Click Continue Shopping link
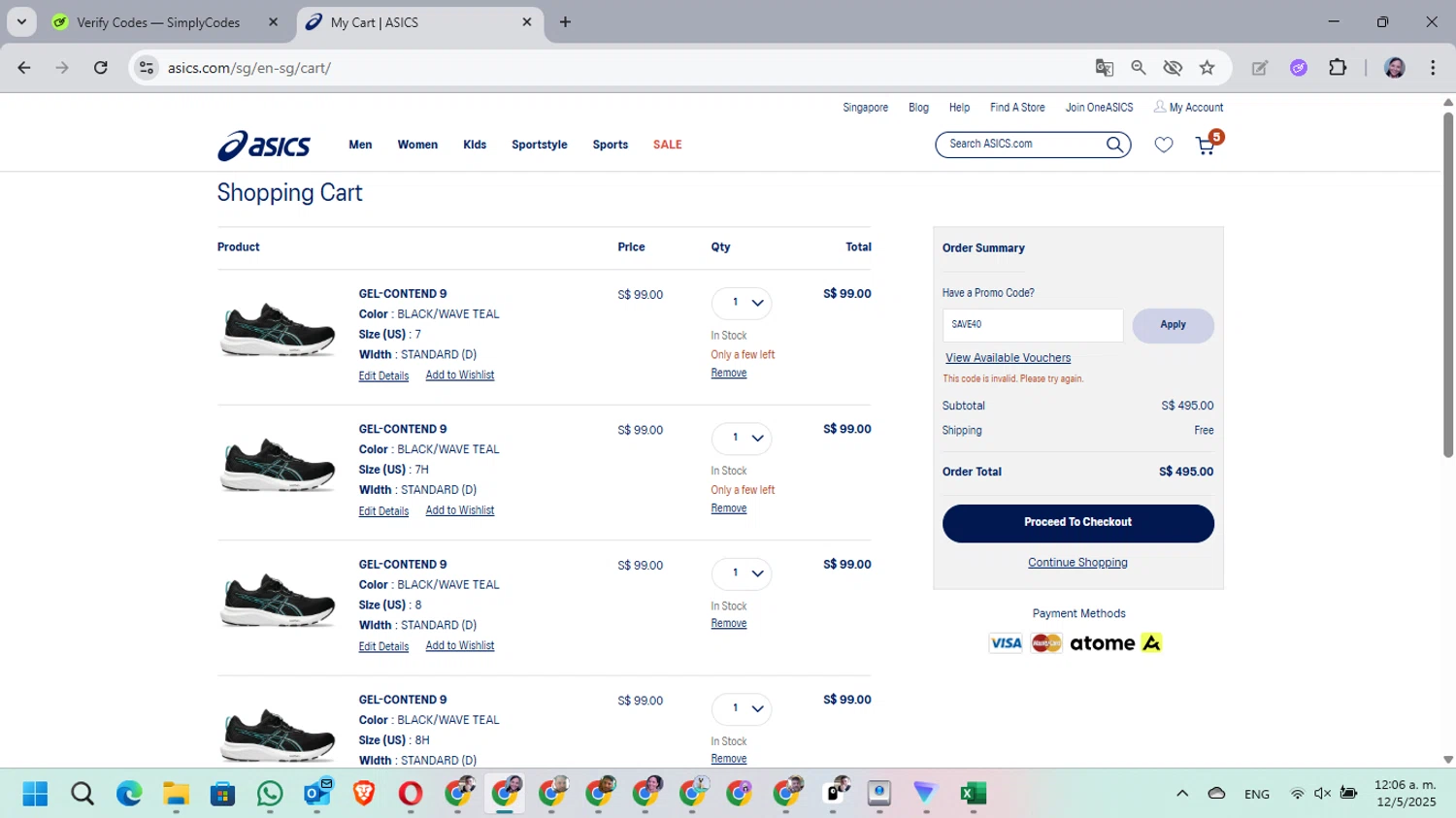The height and width of the screenshot is (818, 1456). click(x=1077, y=563)
